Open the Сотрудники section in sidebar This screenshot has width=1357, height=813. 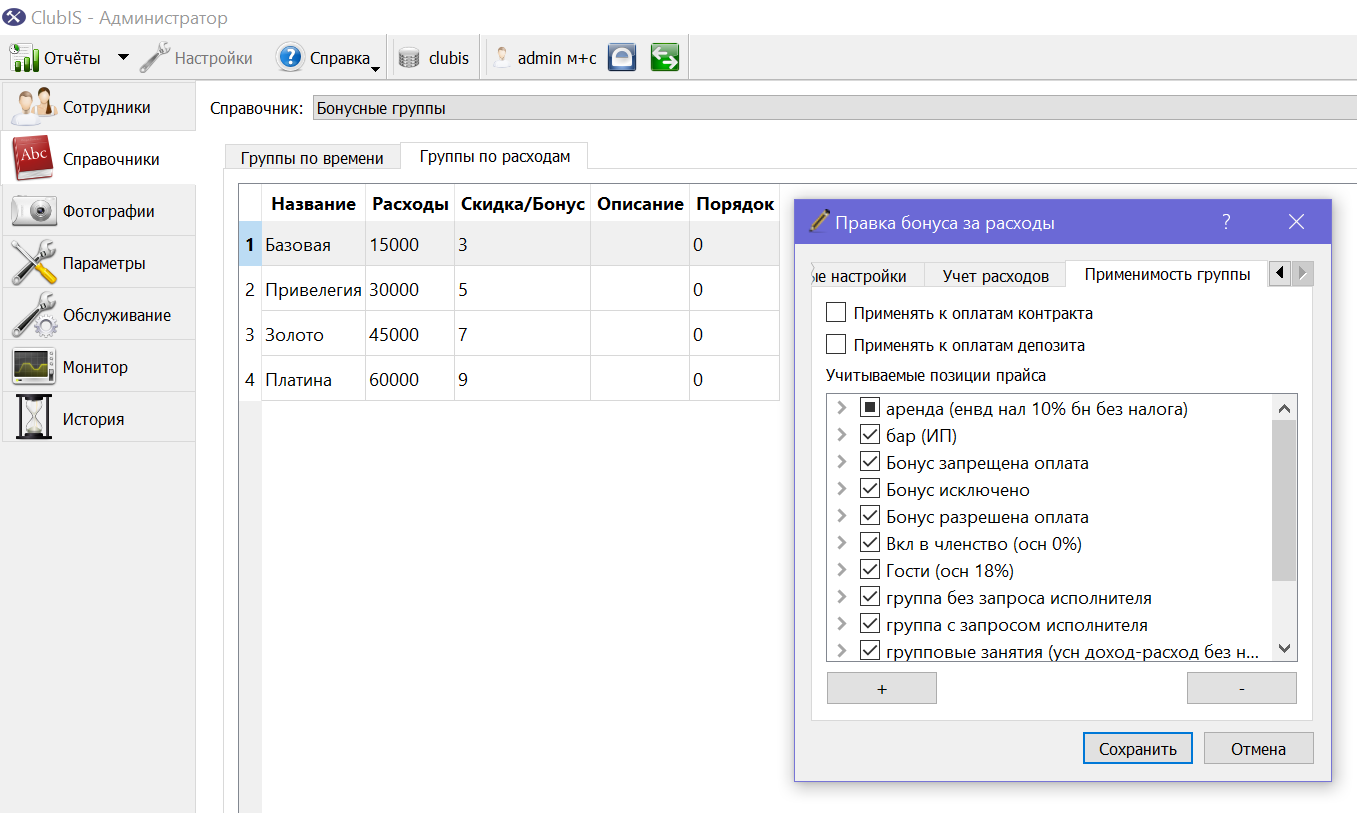coord(98,107)
